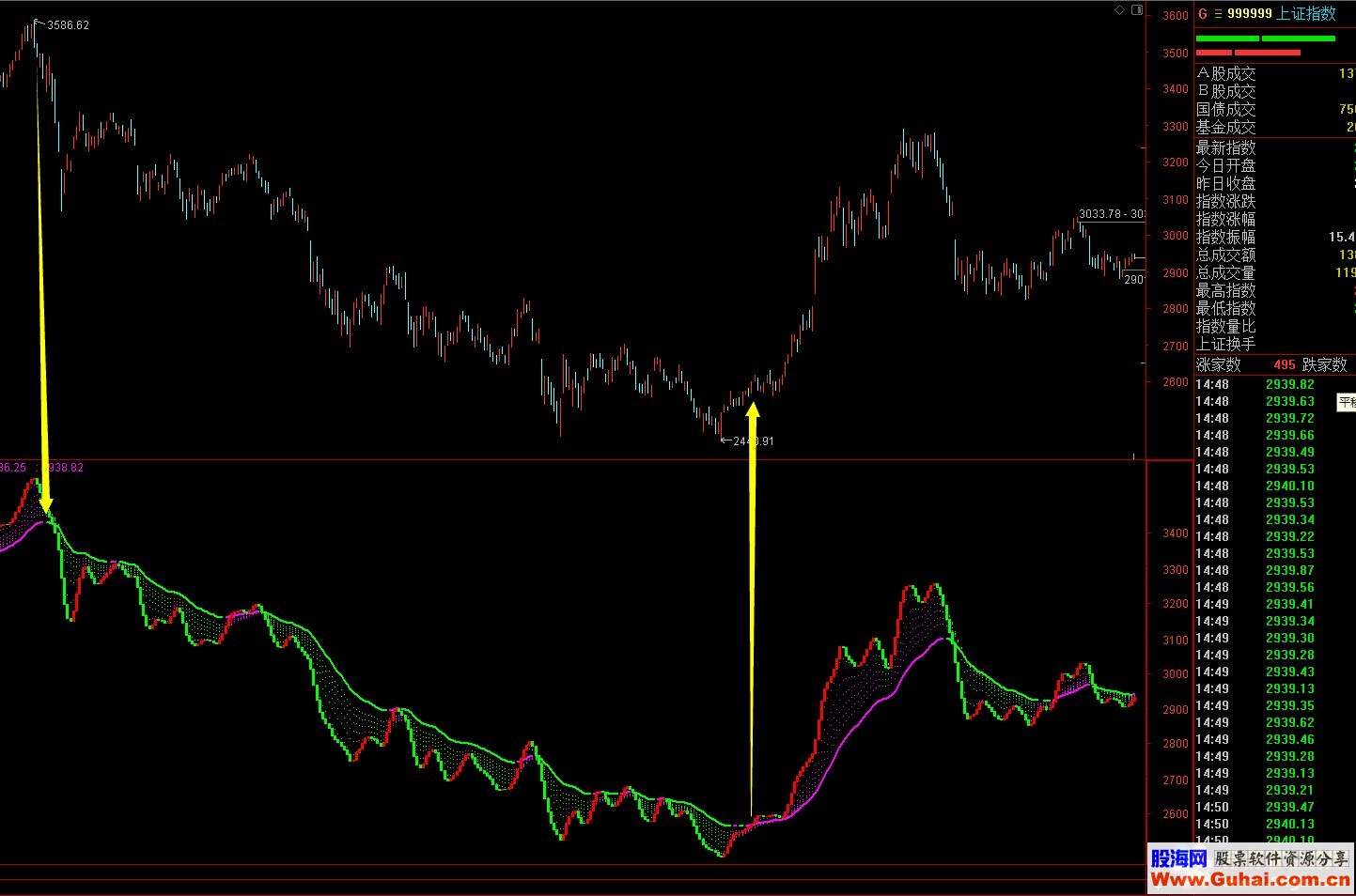Screen dimensions: 1356x896
Task: Click the 跌家数 label
Action: click(x=1324, y=364)
